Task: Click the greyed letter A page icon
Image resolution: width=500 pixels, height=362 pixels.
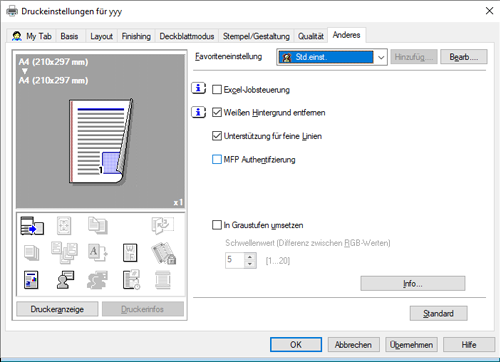Action: (97, 252)
